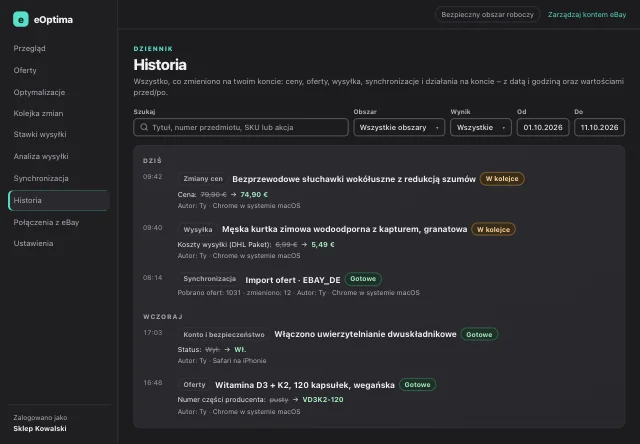Open Witamina D3 + K2 entry

pyautogui.click(x=305, y=385)
